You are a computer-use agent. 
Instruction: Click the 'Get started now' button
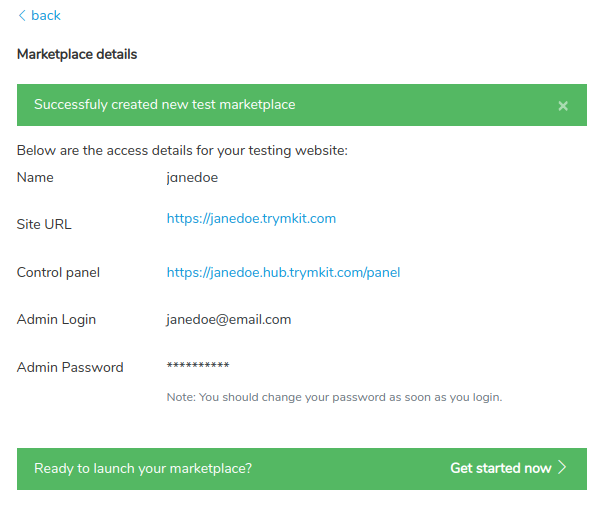[500, 468]
